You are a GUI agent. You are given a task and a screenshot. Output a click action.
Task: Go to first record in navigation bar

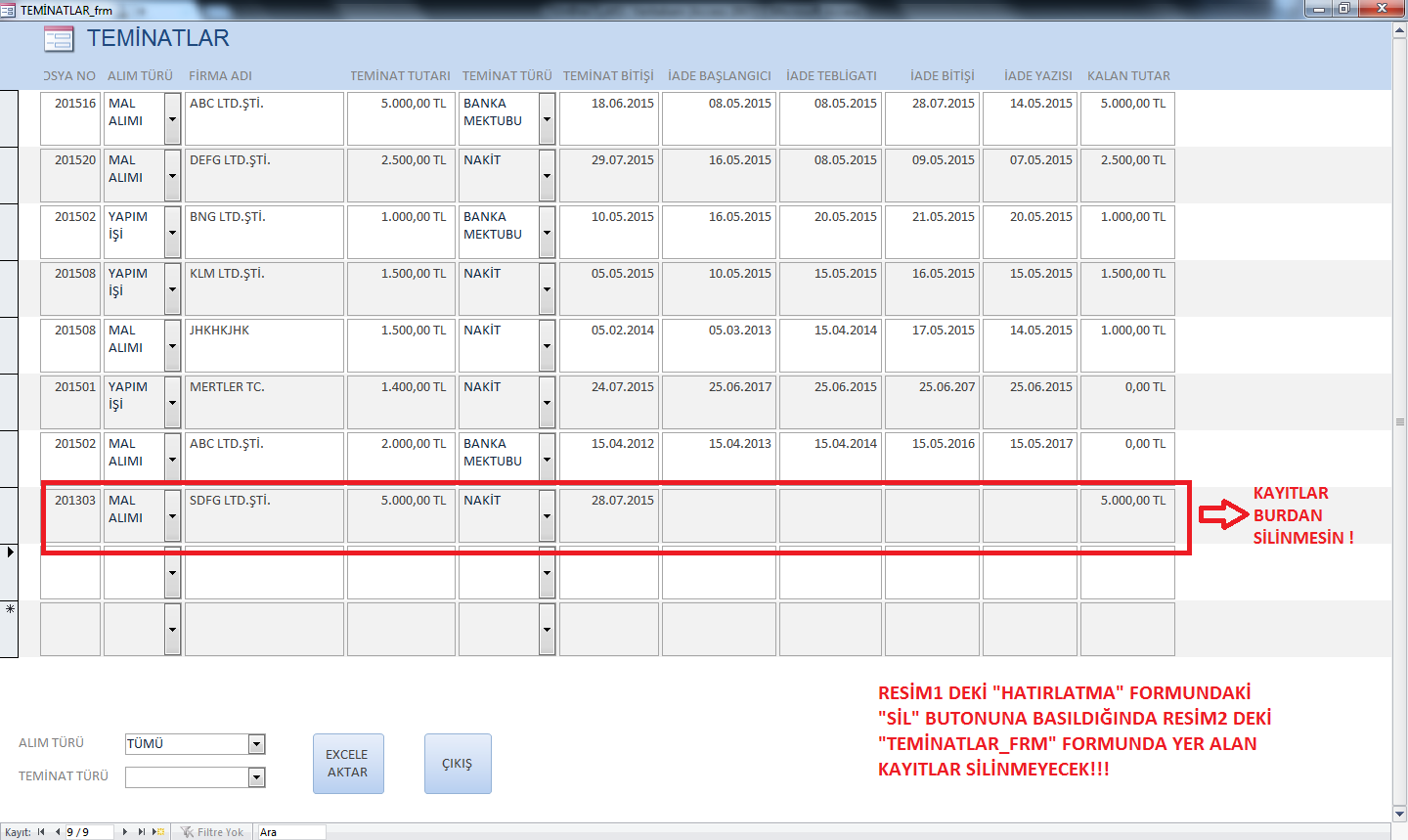click(x=41, y=832)
